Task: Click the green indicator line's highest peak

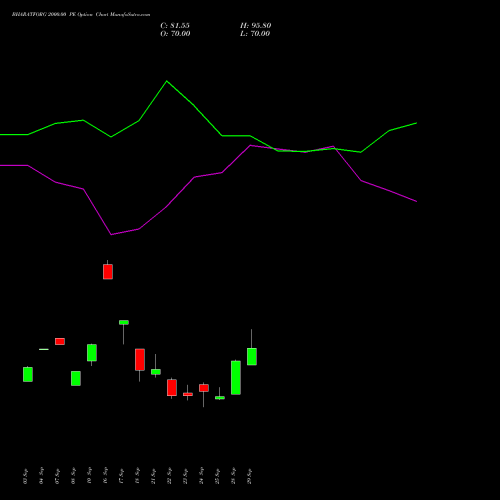Action: (167, 81)
